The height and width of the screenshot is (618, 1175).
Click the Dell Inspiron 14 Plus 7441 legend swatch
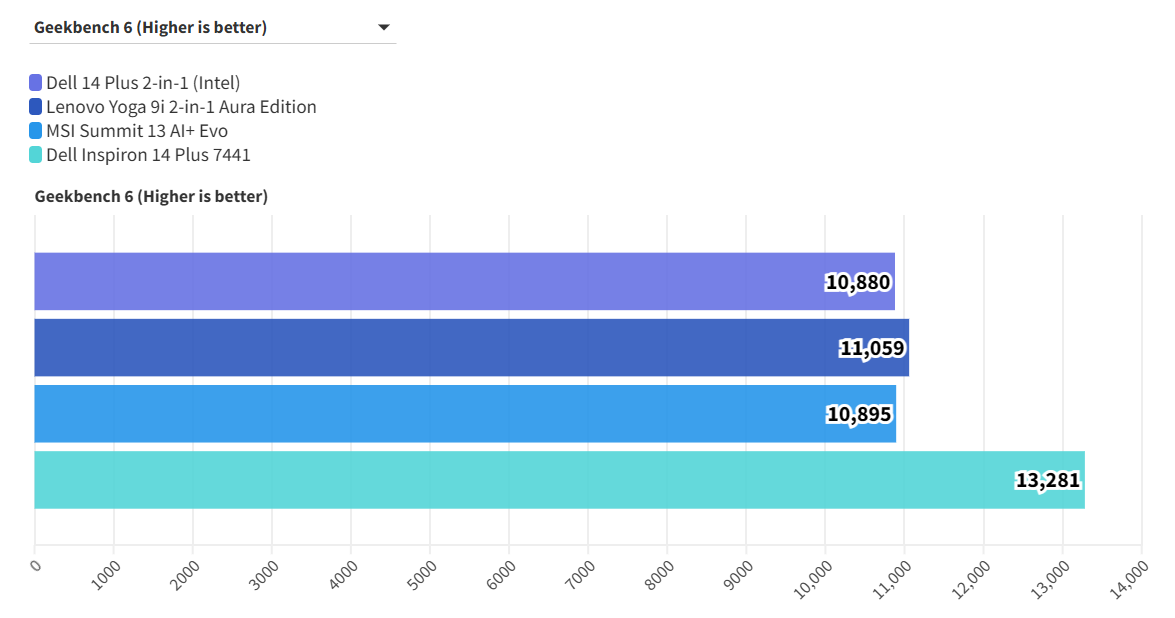click(x=36, y=155)
